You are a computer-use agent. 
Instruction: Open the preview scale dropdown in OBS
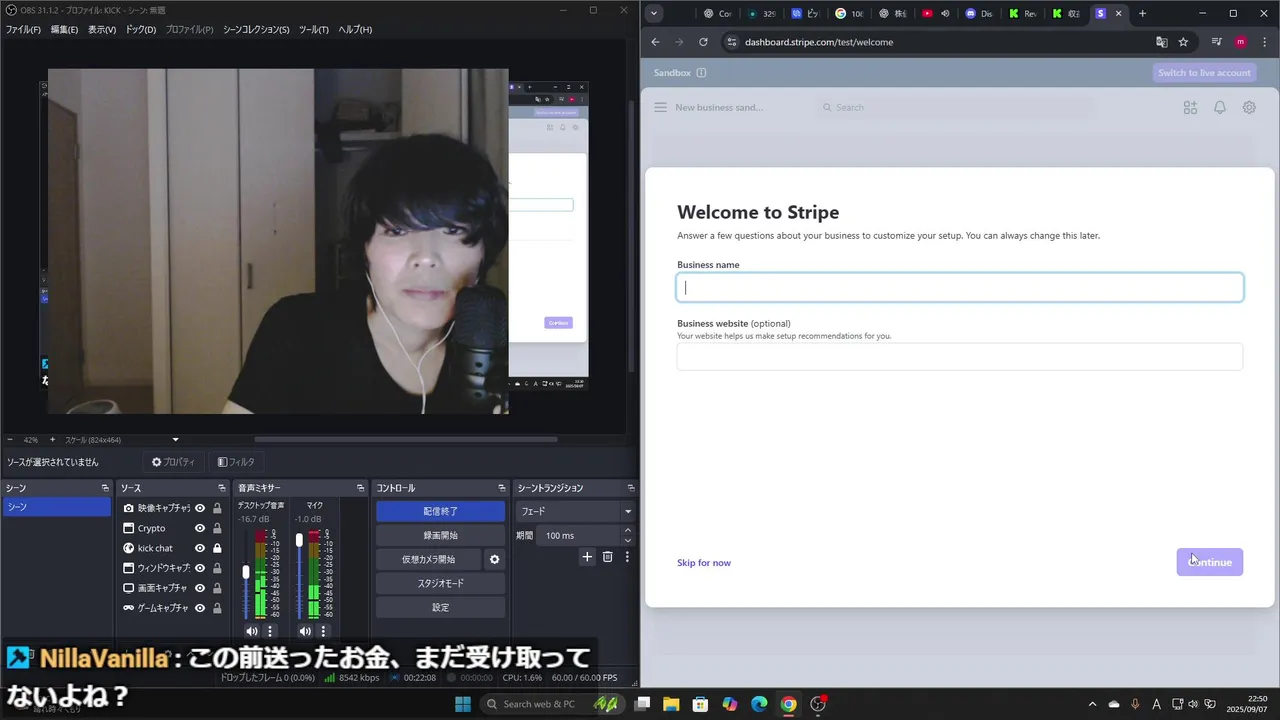tap(176, 440)
